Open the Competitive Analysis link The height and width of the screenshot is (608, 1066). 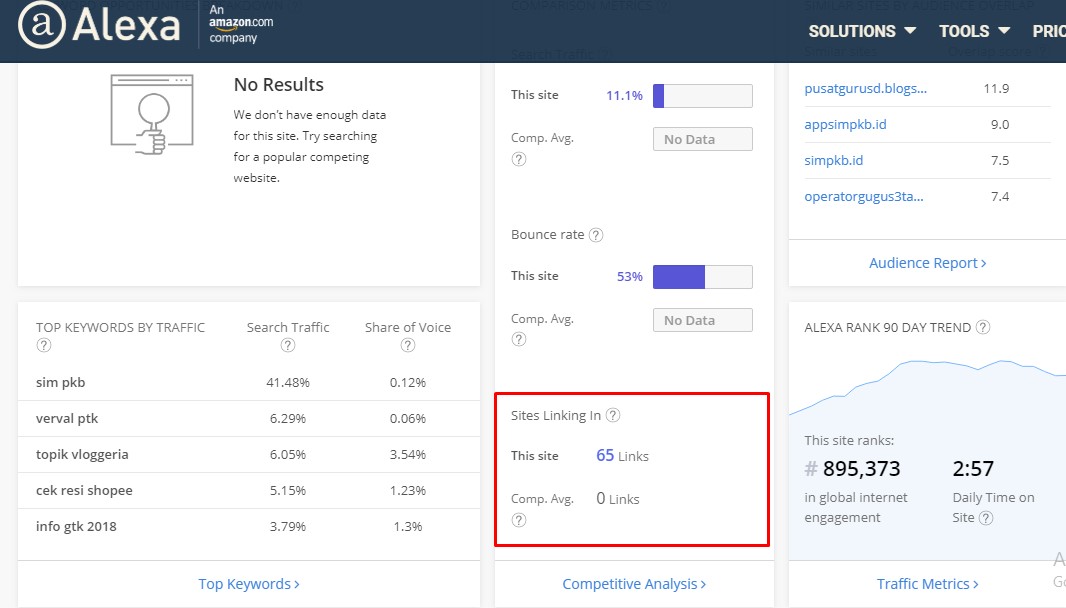click(x=634, y=584)
